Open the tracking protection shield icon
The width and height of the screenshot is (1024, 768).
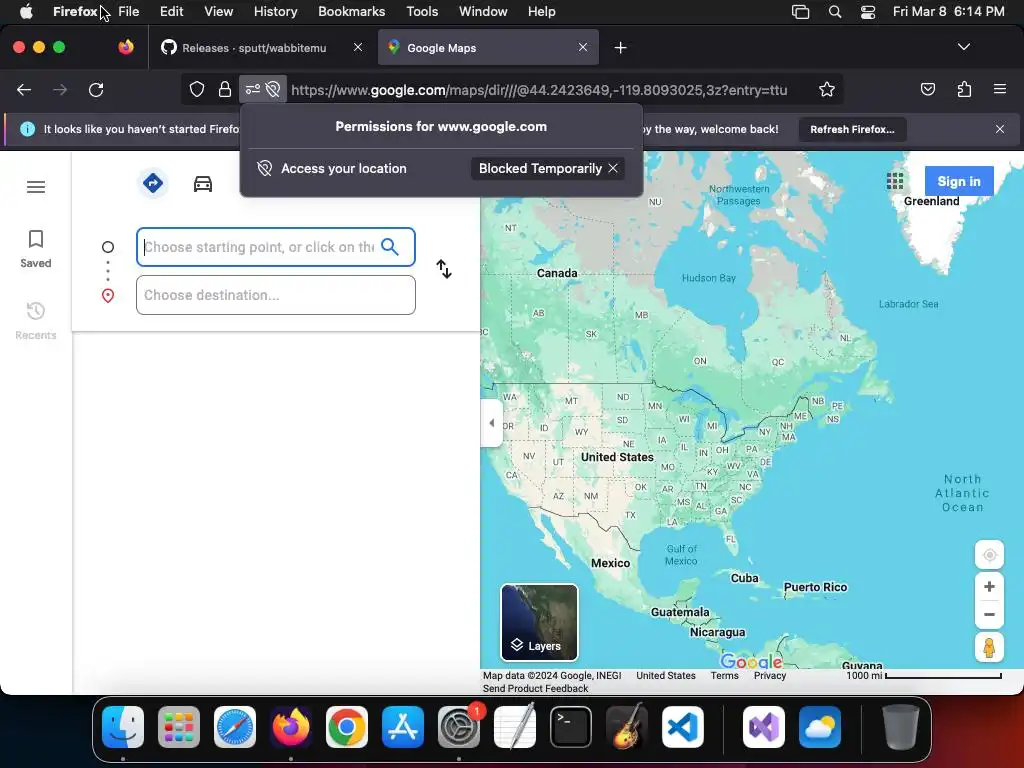click(x=197, y=90)
